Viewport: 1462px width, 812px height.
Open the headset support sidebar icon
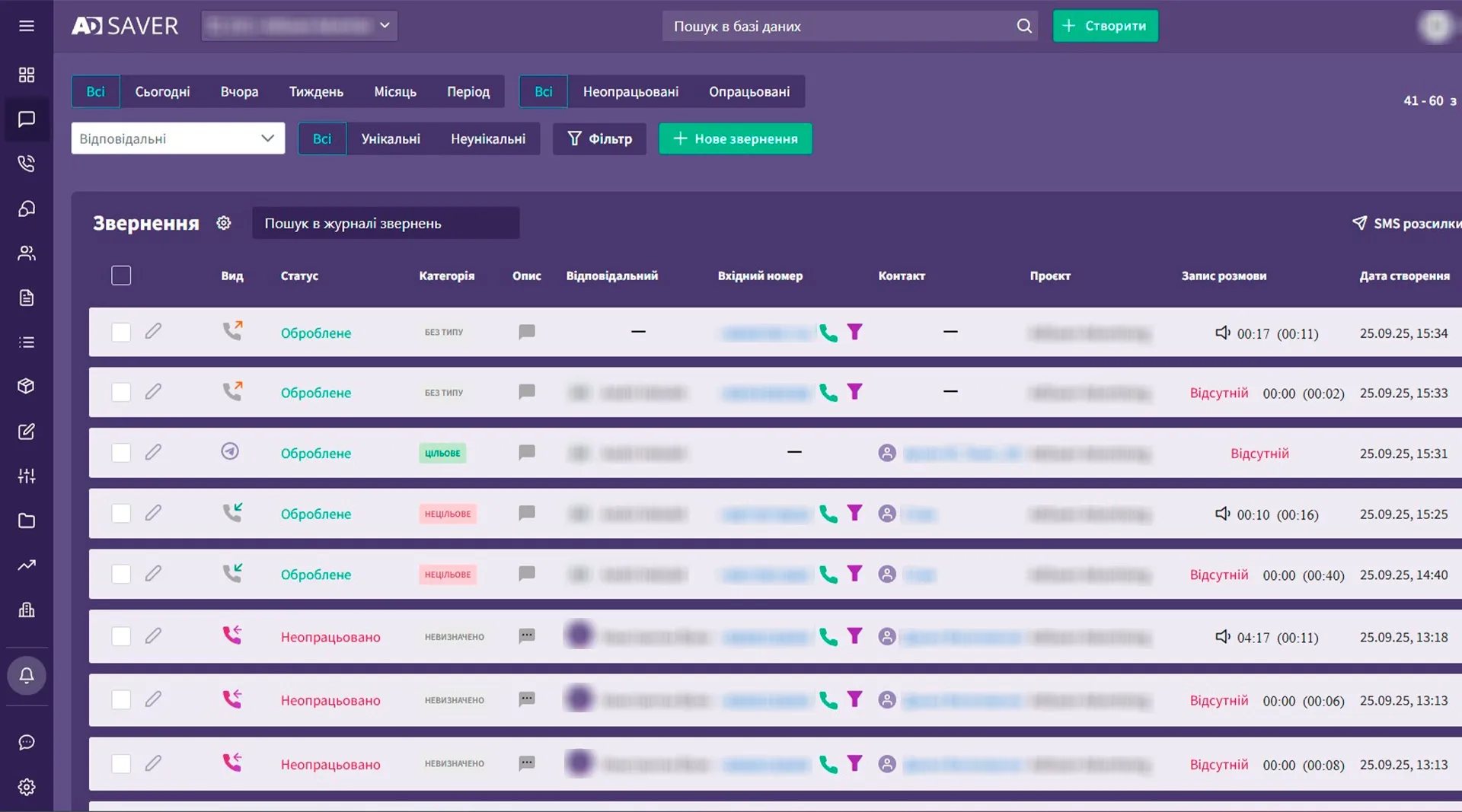coord(27,209)
